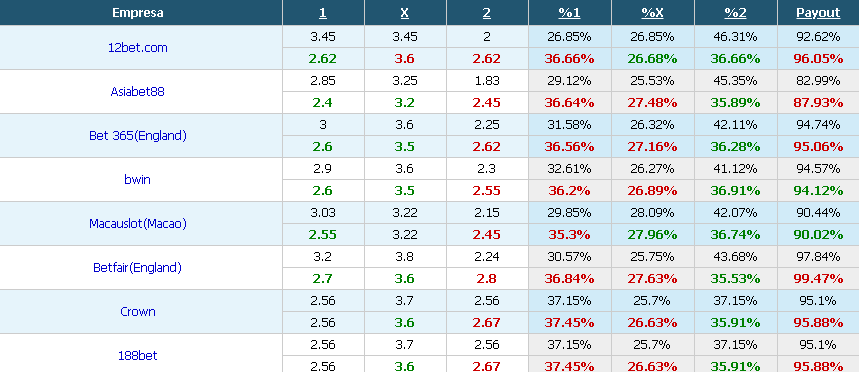This screenshot has width=859, height=372.
Task: Open the Asiabet88 company link
Action: pos(138,91)
